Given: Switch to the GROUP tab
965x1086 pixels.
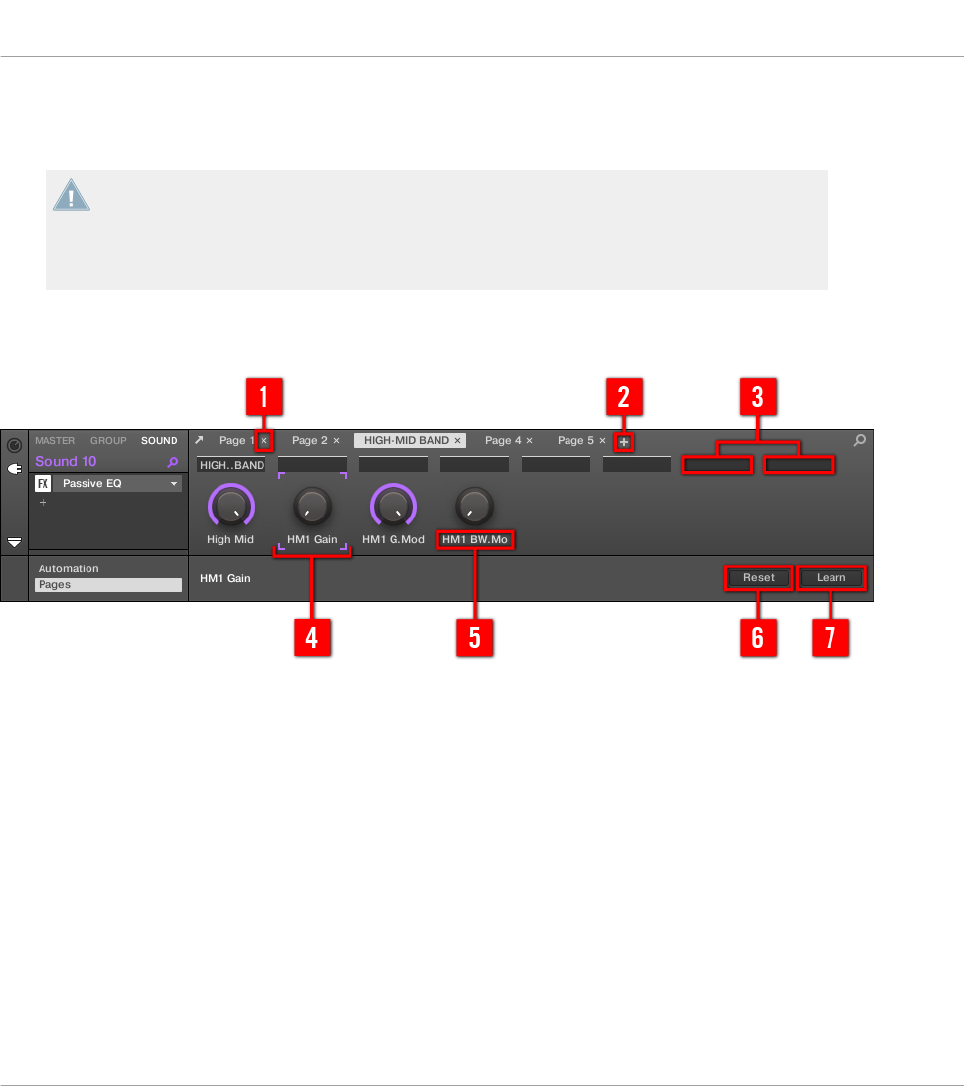Looking at the screenshot, I should [x=108, y=440].
